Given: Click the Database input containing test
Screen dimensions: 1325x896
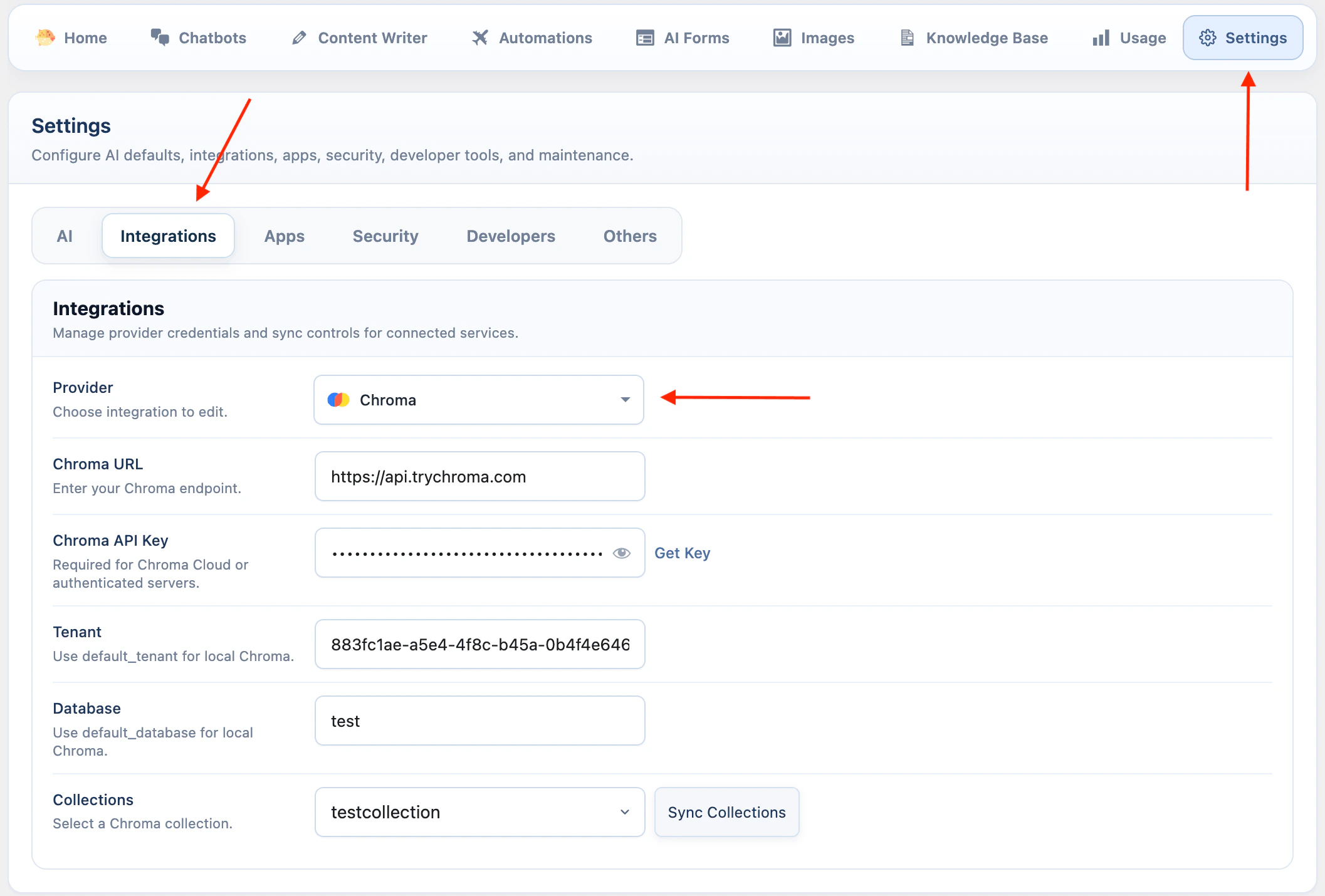Looking at the screenshot, I should point(480,721).
